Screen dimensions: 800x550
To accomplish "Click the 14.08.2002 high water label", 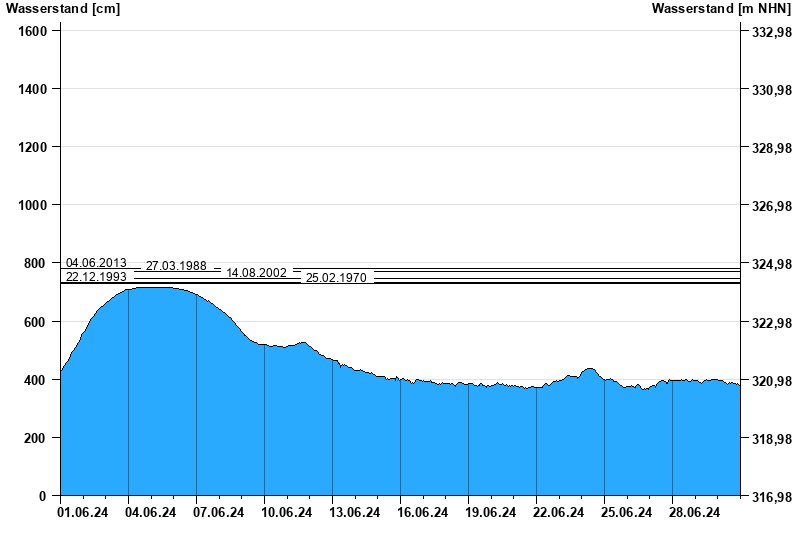I will point(256,272).
